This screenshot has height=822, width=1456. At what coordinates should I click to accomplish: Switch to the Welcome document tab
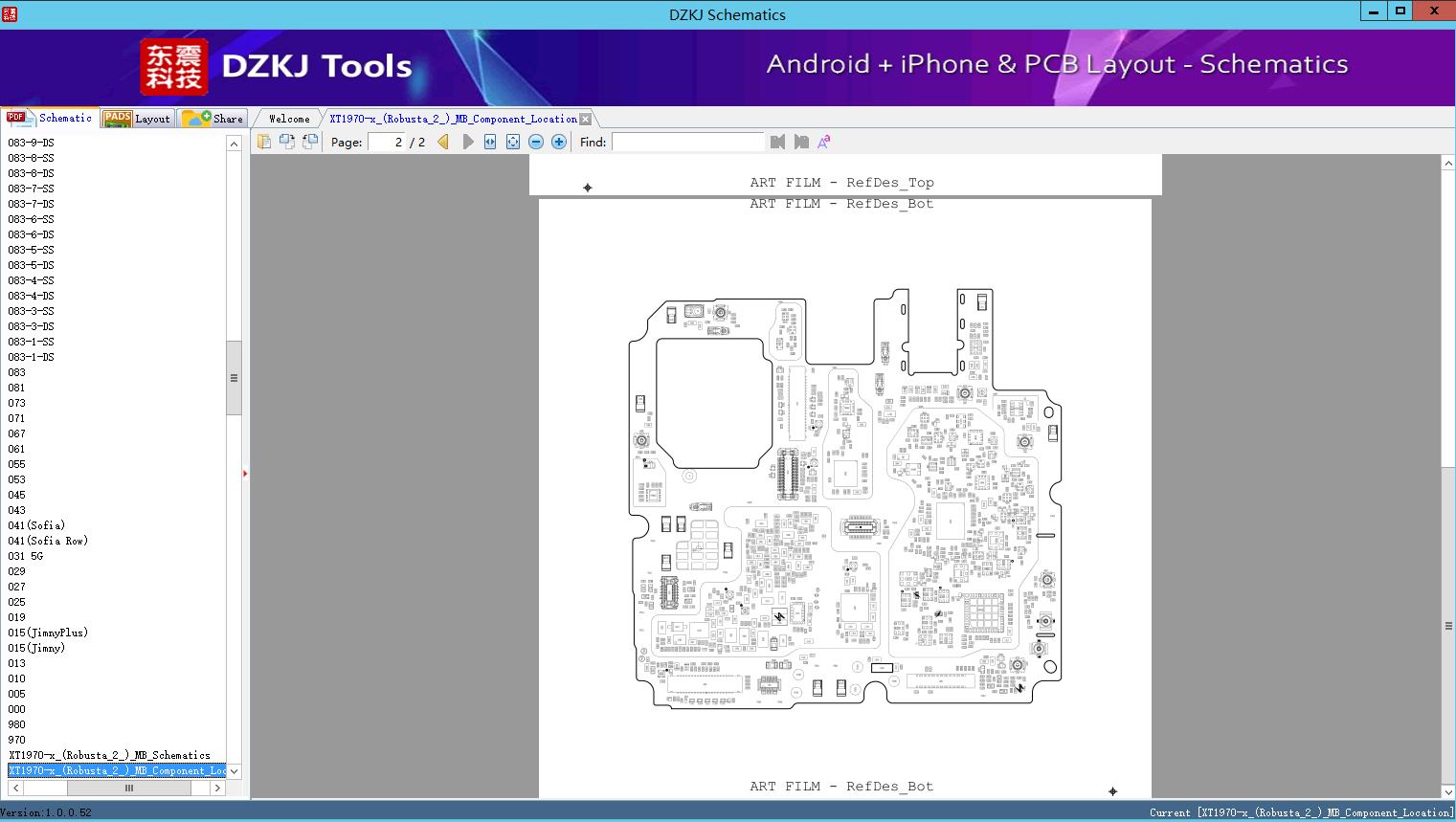coord(289,119)
